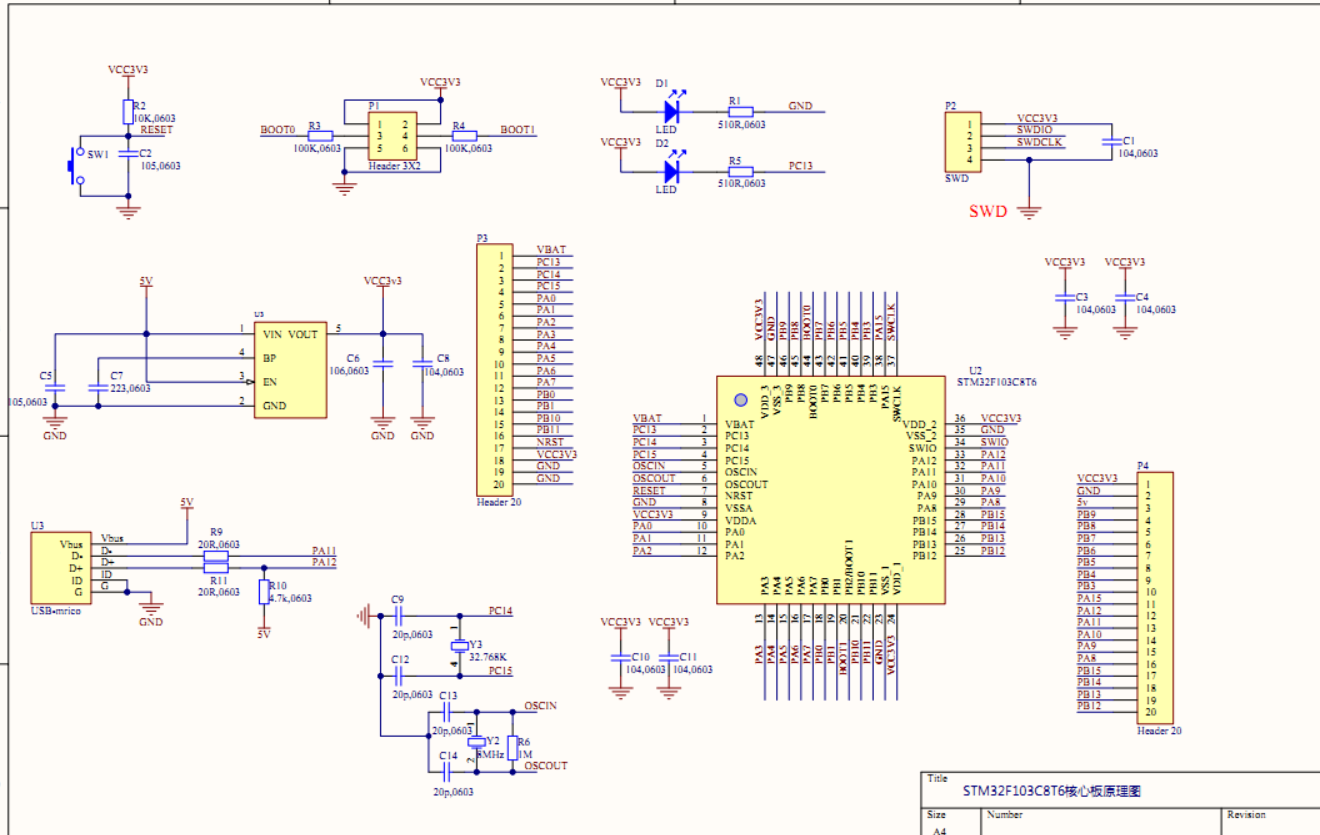Click the A4 size field in title block
Image resolution: width=1320 pixels, height=835 pixels.
click(x=939, y=830)
